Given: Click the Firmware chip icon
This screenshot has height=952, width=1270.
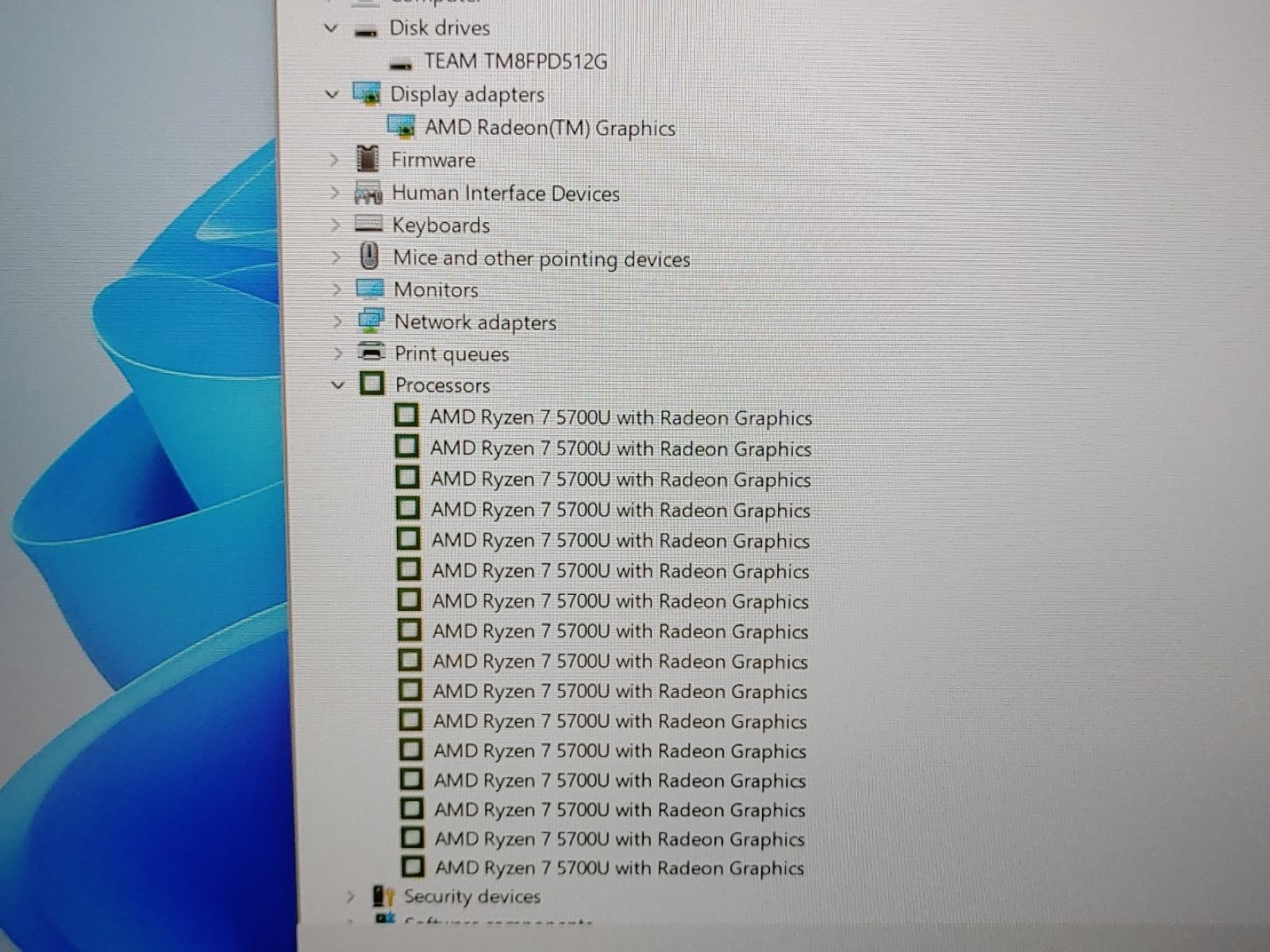Looking at the screenshot, I should click(368, 159).
